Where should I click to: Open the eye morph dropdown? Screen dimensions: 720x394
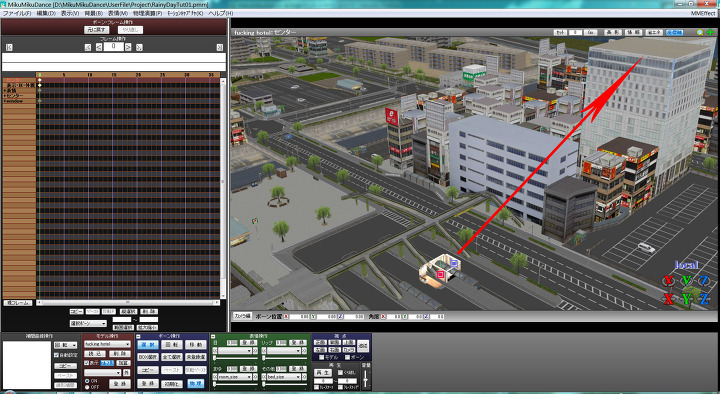tap(235, 350)
